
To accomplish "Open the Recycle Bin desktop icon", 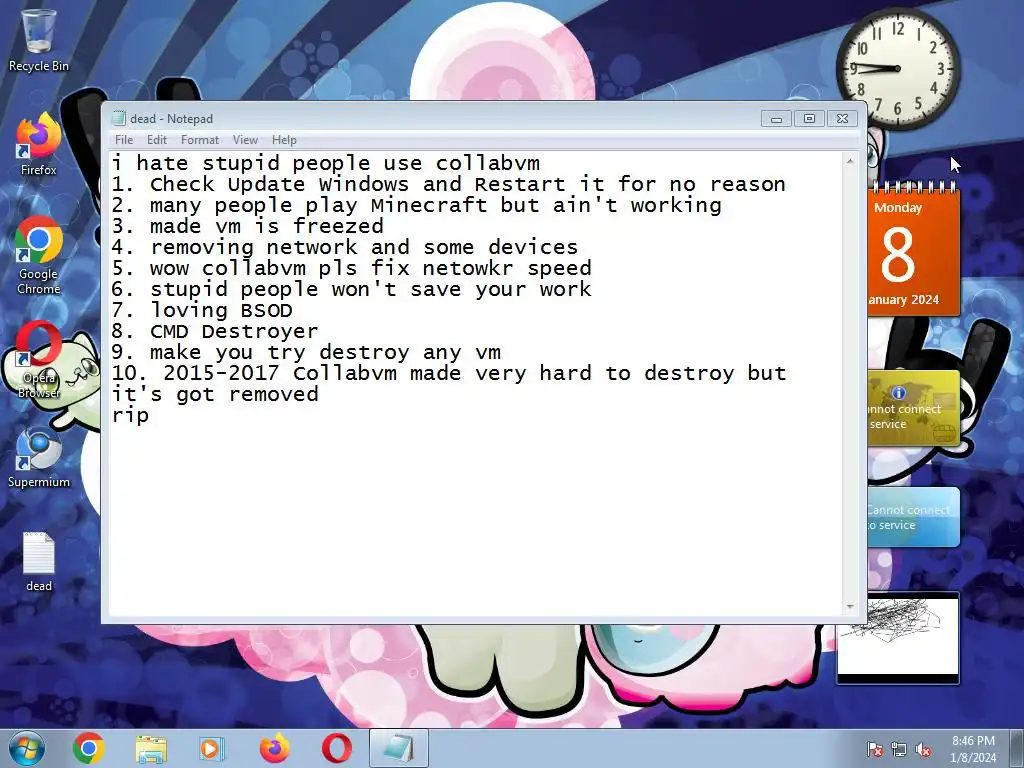I will (x=38, y=40).
